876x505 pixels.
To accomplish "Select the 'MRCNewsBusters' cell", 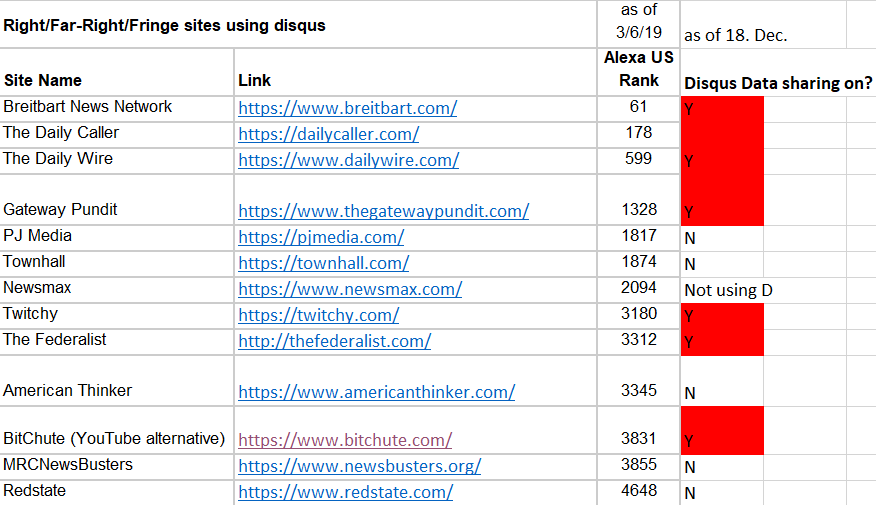I will 117,466.
